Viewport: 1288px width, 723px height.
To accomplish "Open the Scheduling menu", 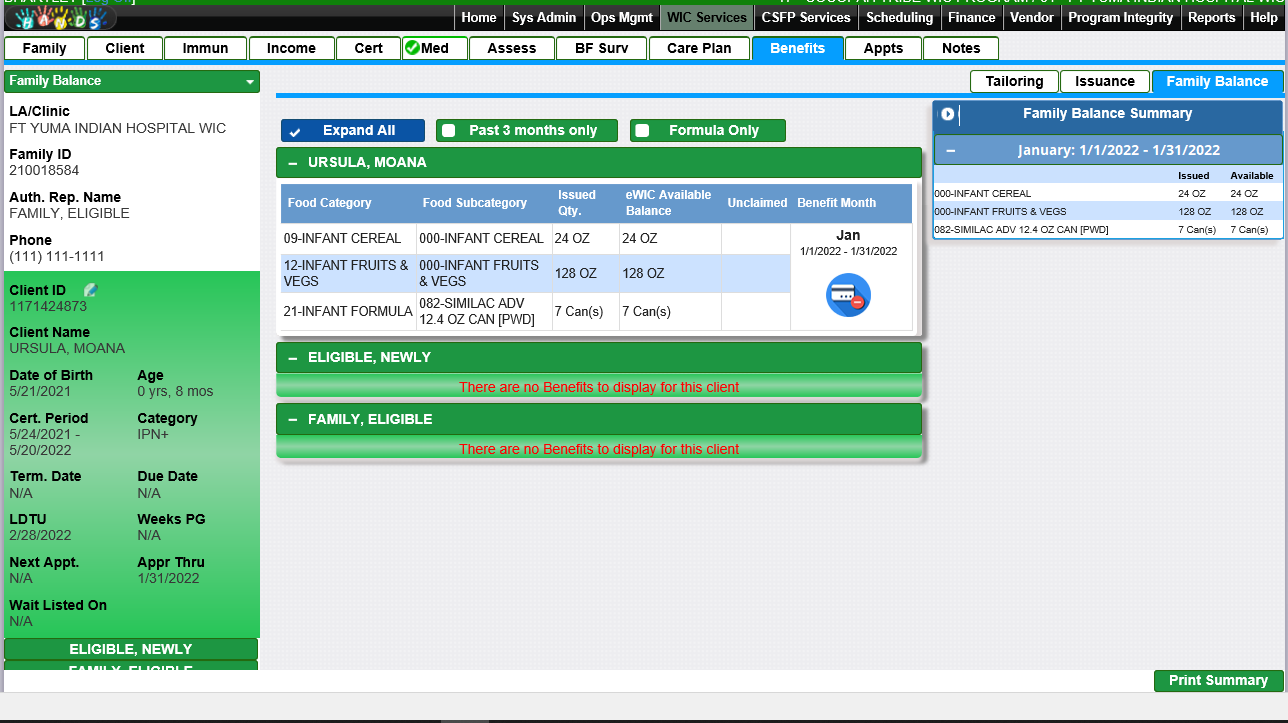I will [x=899, y=17].
